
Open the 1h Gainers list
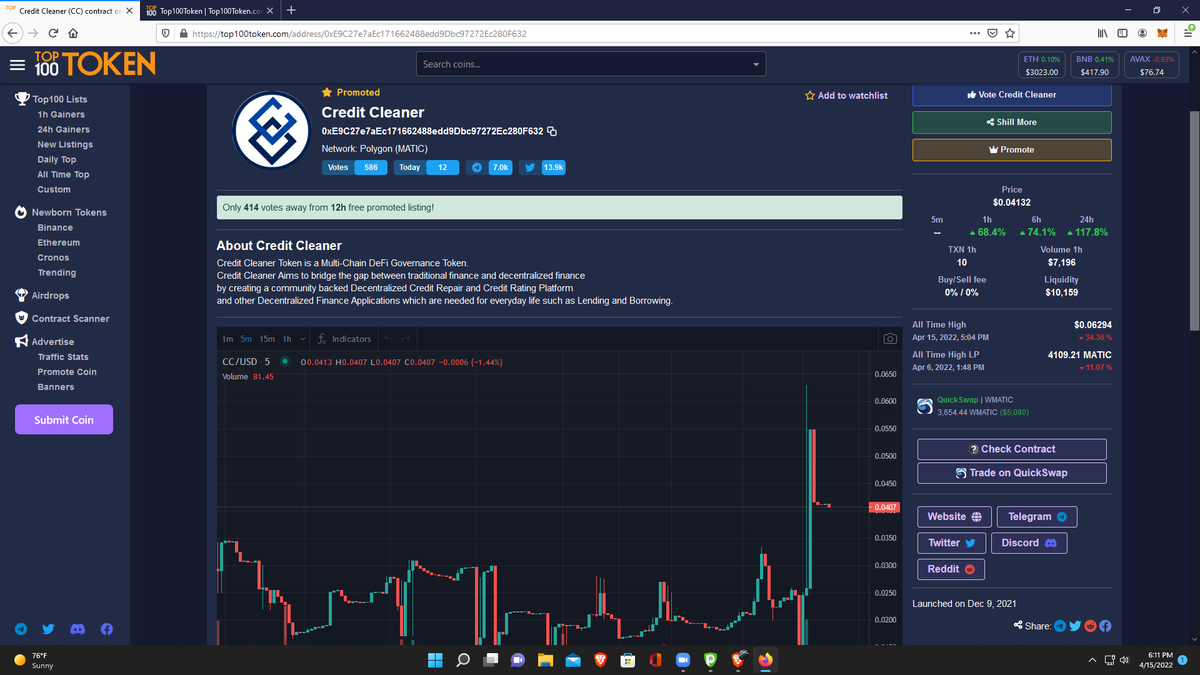[x=61, y=114]
